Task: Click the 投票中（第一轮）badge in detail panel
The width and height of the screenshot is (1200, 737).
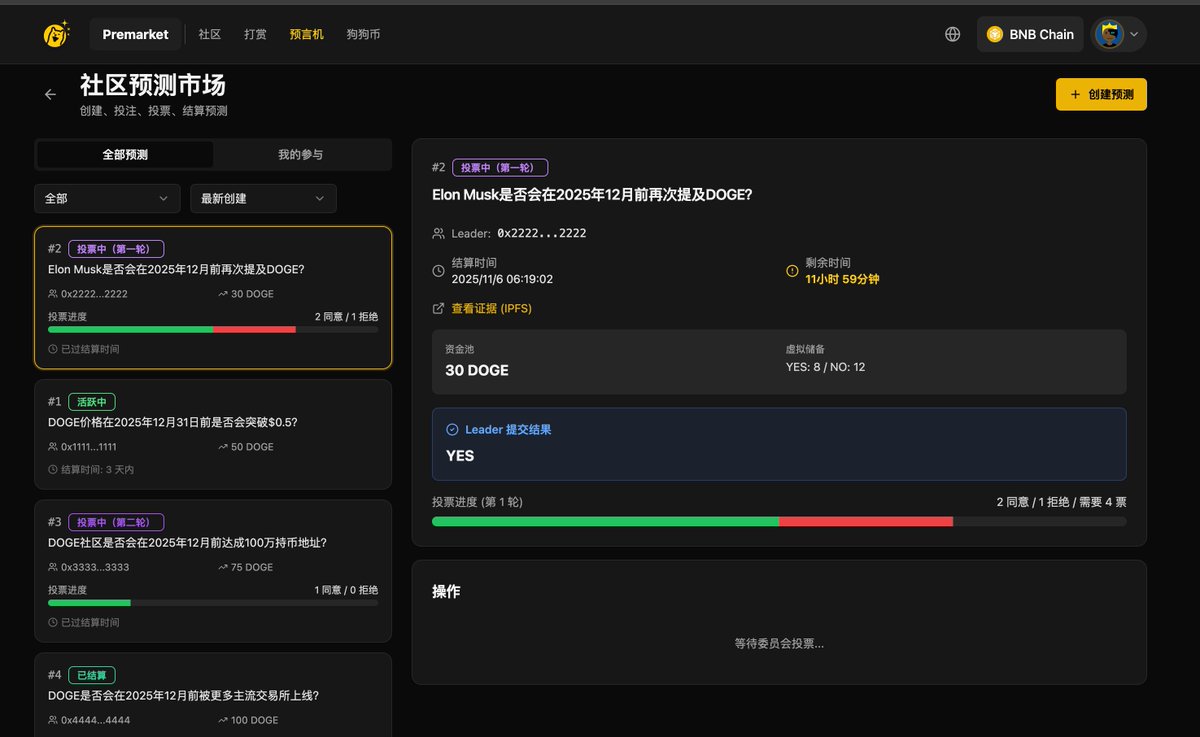Action: 500,168
